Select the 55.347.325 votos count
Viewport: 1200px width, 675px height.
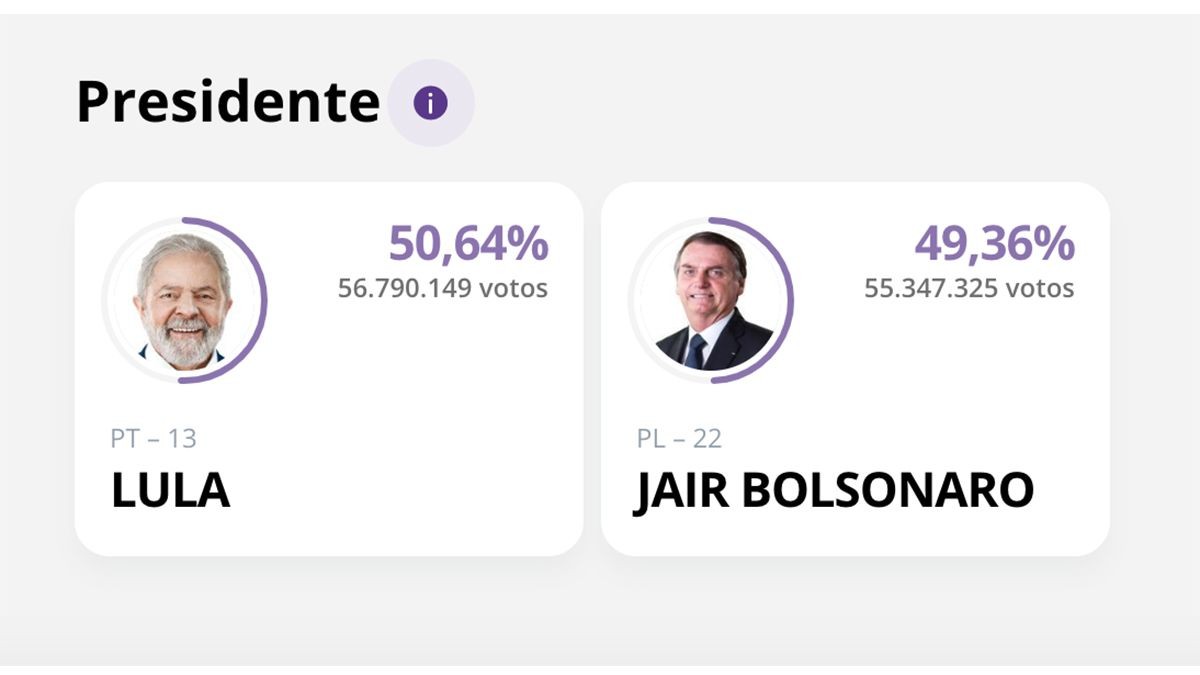click(969, 289)
